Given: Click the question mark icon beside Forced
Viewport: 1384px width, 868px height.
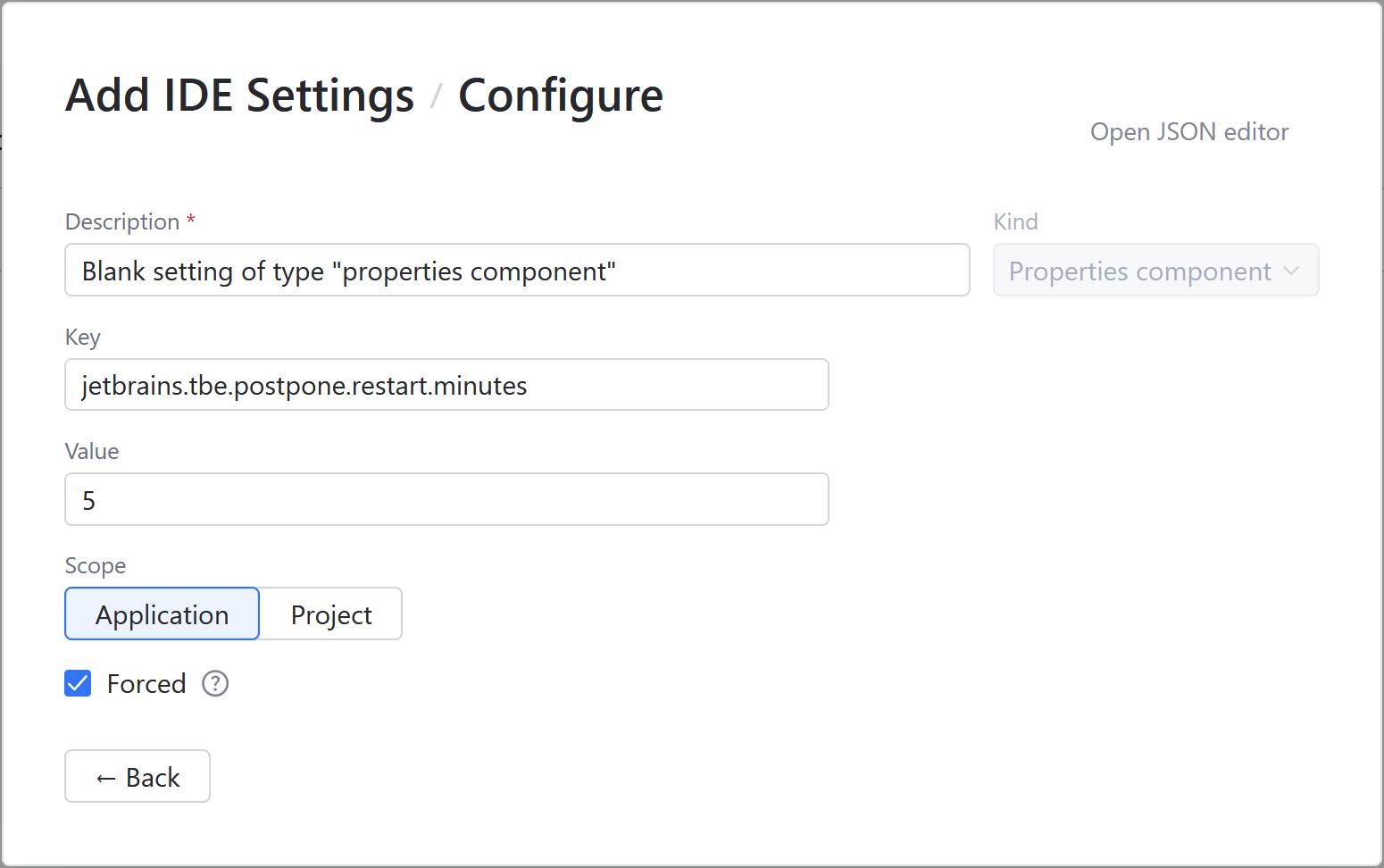Looking at the screenshot, I should coord(214,683).
